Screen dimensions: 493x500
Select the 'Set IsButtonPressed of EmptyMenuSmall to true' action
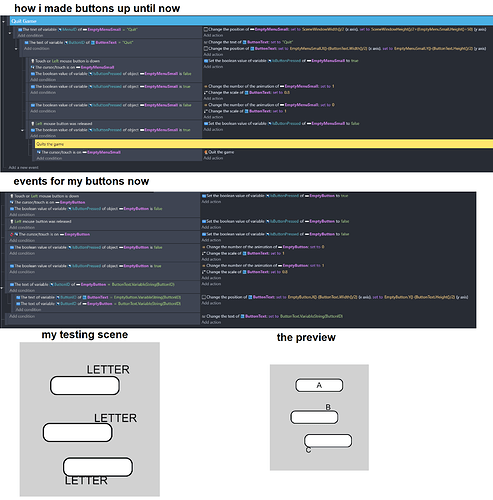point(281,61)
